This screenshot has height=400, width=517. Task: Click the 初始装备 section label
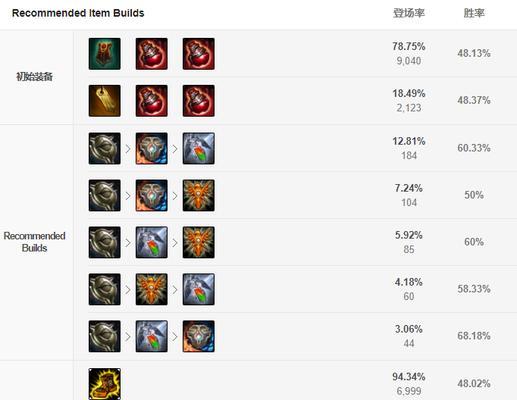[x=34, y=77]
